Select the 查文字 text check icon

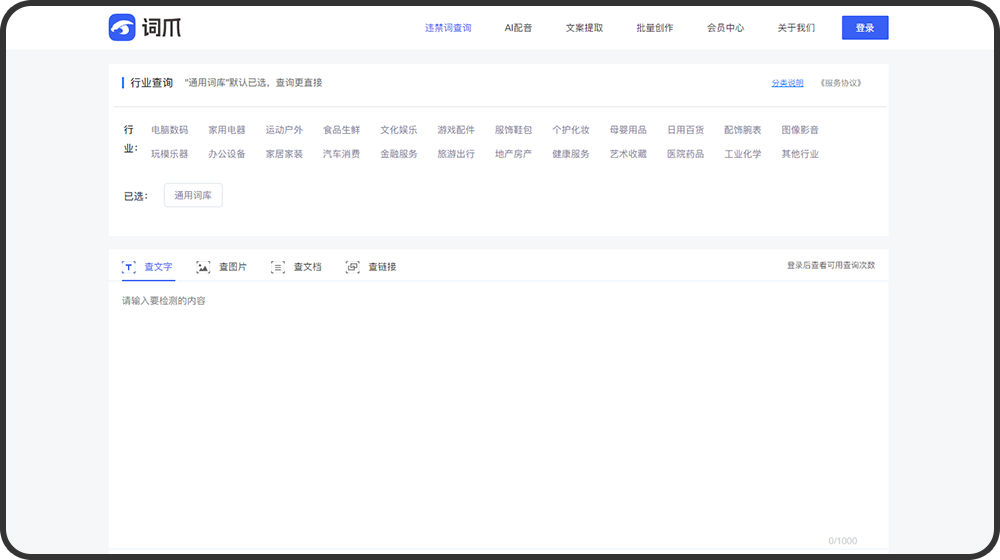tap(128, 267)
